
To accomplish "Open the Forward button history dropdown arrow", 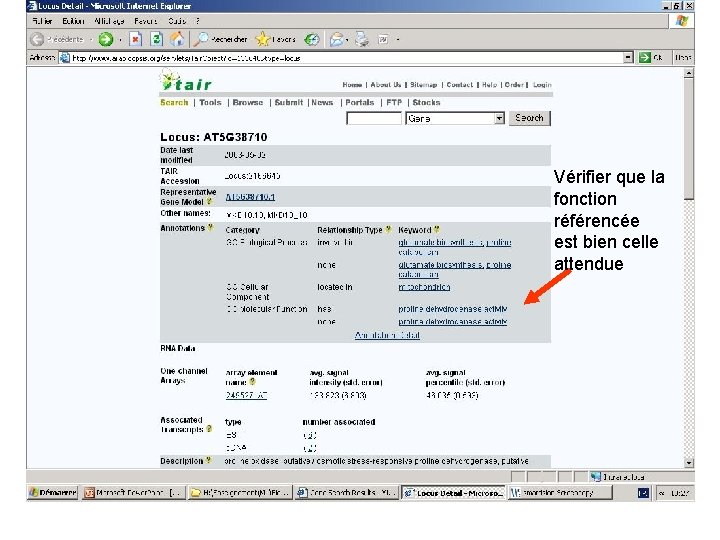I will tap(120, 40).
